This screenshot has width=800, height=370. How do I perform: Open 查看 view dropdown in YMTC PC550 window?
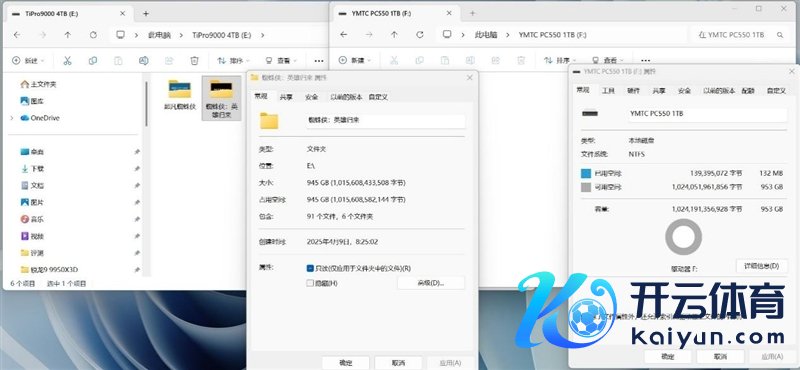point(608,60)
